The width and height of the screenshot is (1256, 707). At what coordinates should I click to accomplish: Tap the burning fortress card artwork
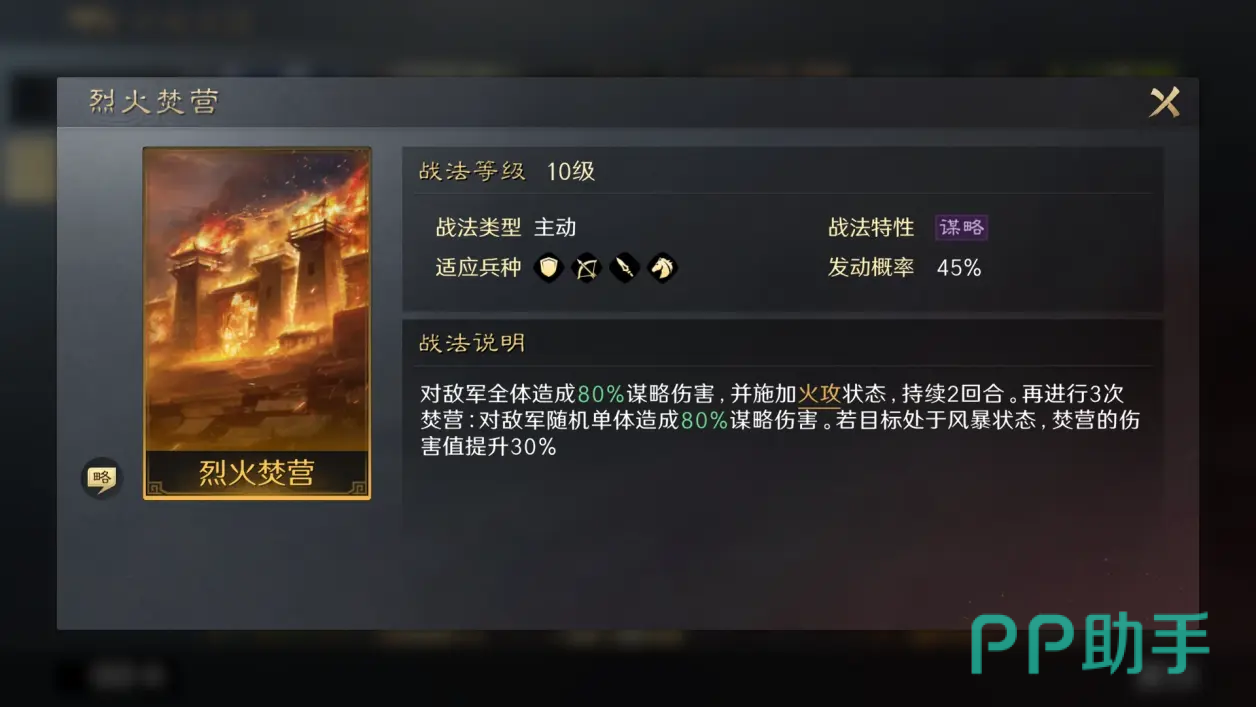[x=257, y=300]
